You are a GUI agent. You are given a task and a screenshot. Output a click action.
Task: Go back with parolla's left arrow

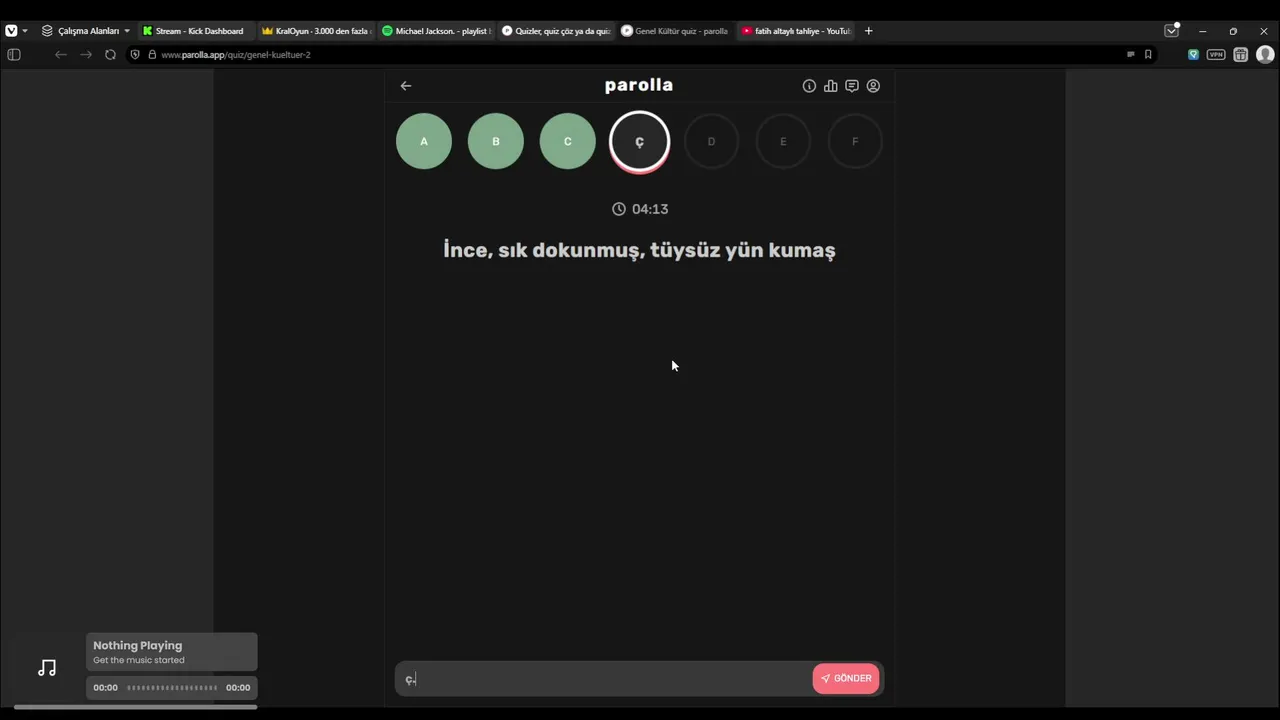[406, 86]
